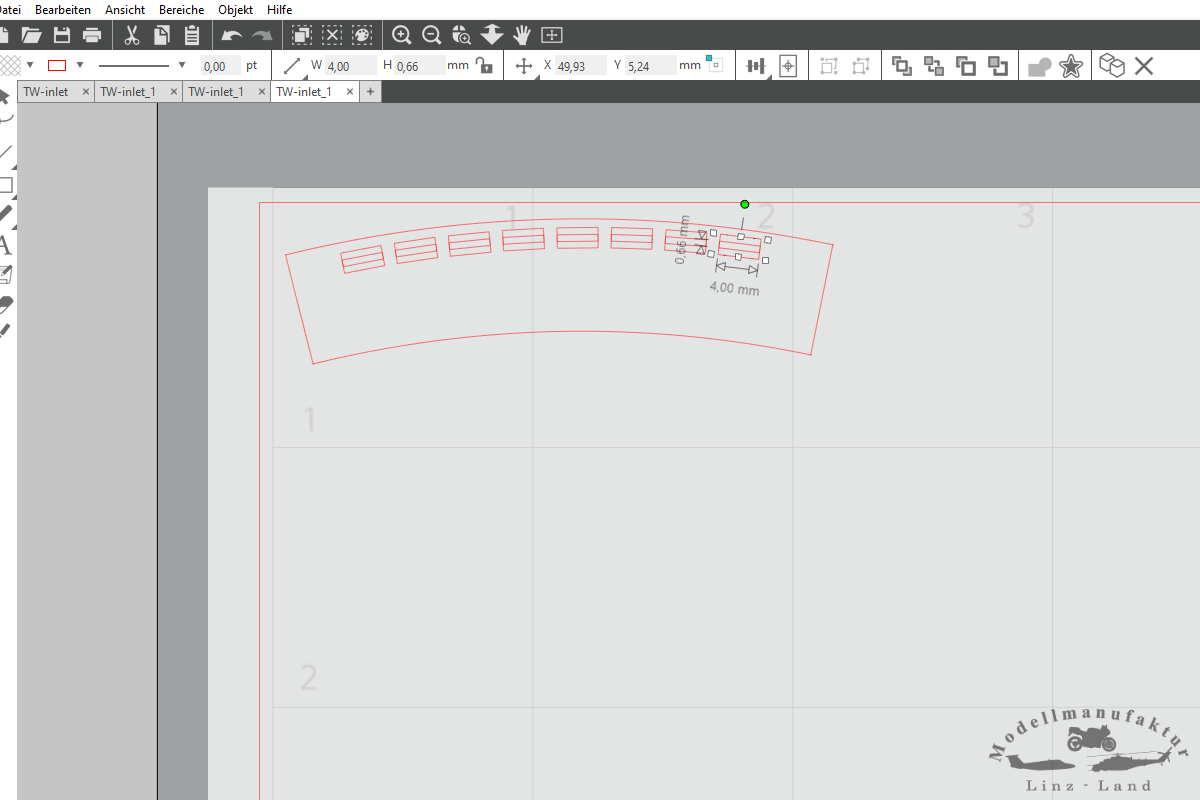Toggle the relative position reference point

click(x=714, y=65)
